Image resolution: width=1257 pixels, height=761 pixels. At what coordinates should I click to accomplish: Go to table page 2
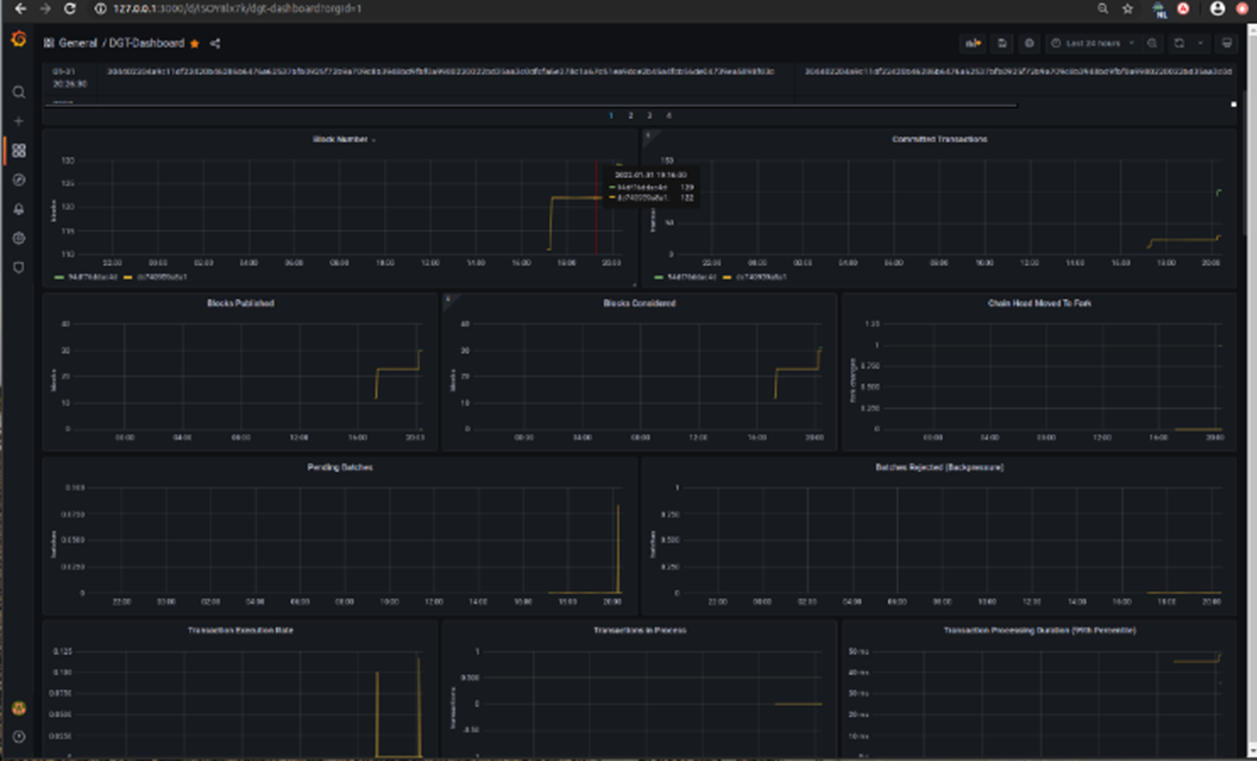click(x=630, y=116)
